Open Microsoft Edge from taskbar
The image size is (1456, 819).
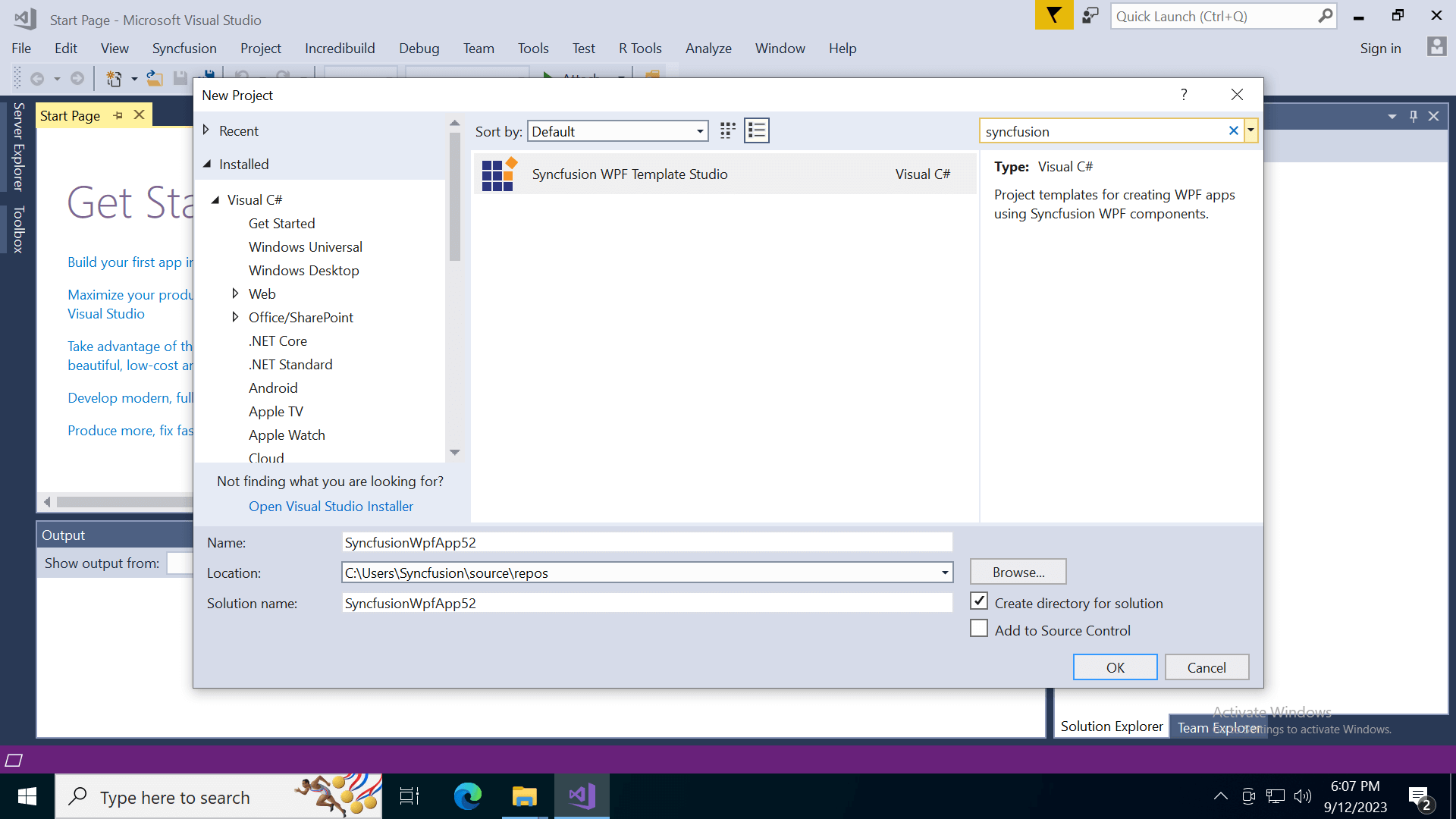(x=467, y=796)
